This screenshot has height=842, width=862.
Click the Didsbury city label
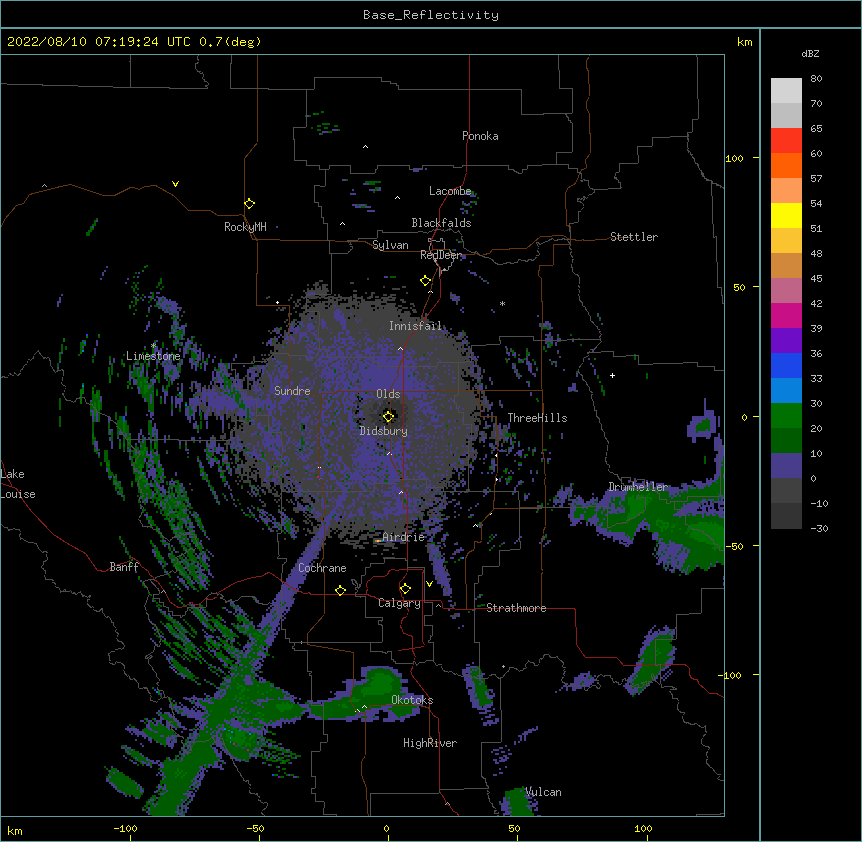click(384, 431)
